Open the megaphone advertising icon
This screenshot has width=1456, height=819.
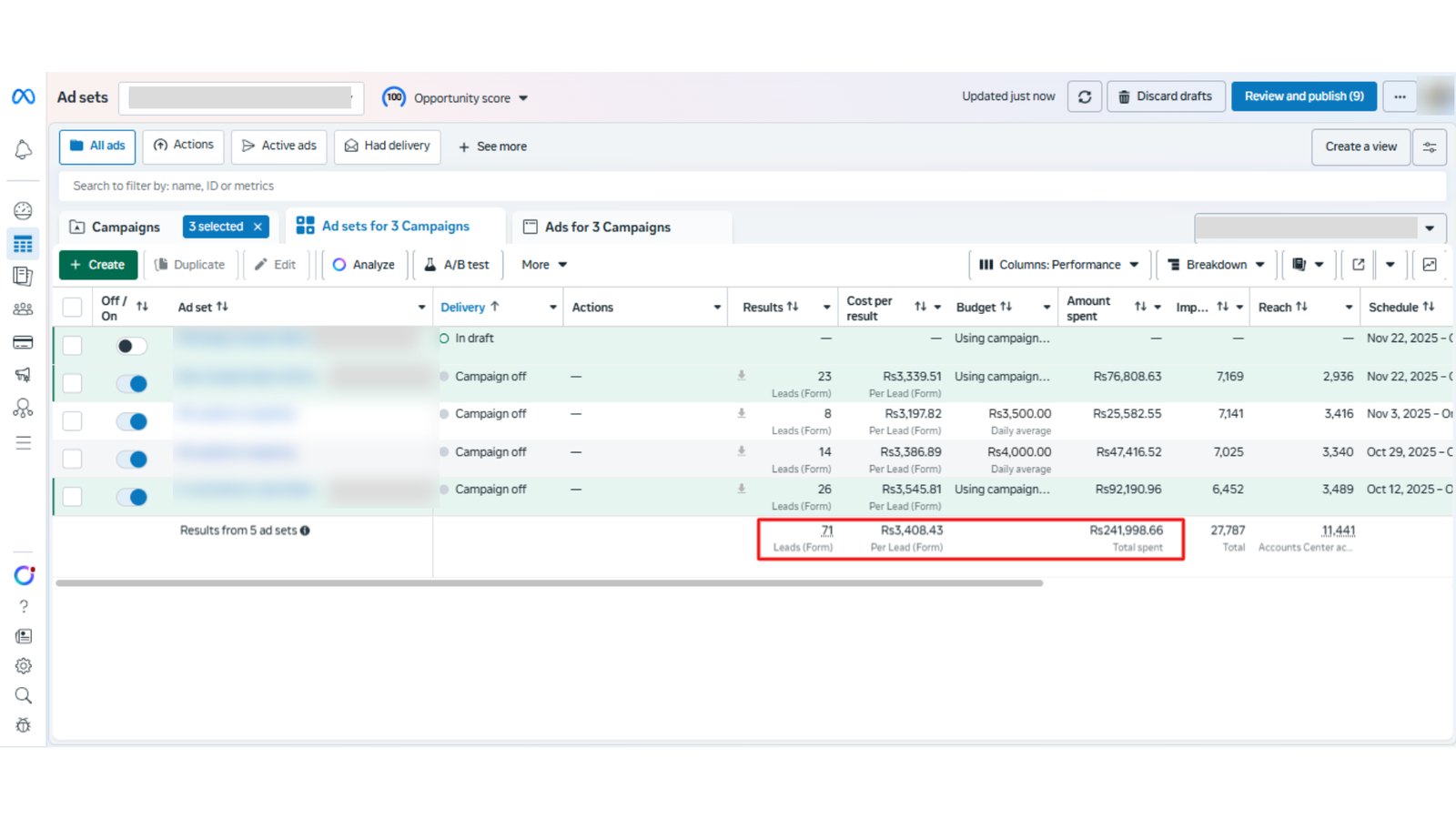pos(24,375)
